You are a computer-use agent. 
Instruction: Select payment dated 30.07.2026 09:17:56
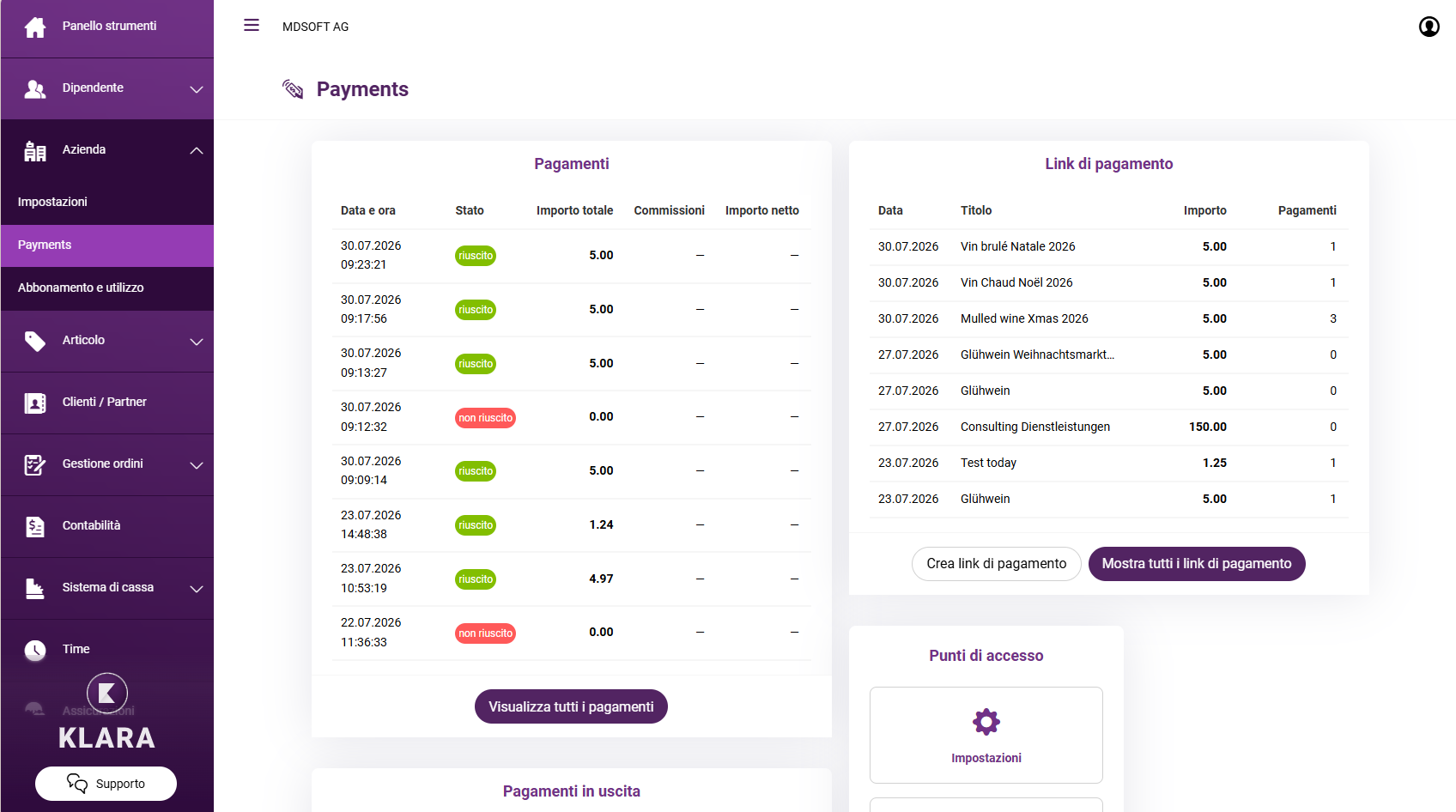[572, 310]
